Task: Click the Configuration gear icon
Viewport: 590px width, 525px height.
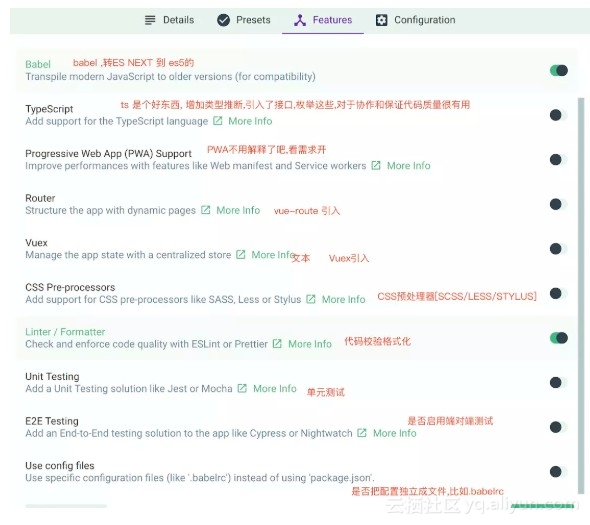Action: pos(381,20)
